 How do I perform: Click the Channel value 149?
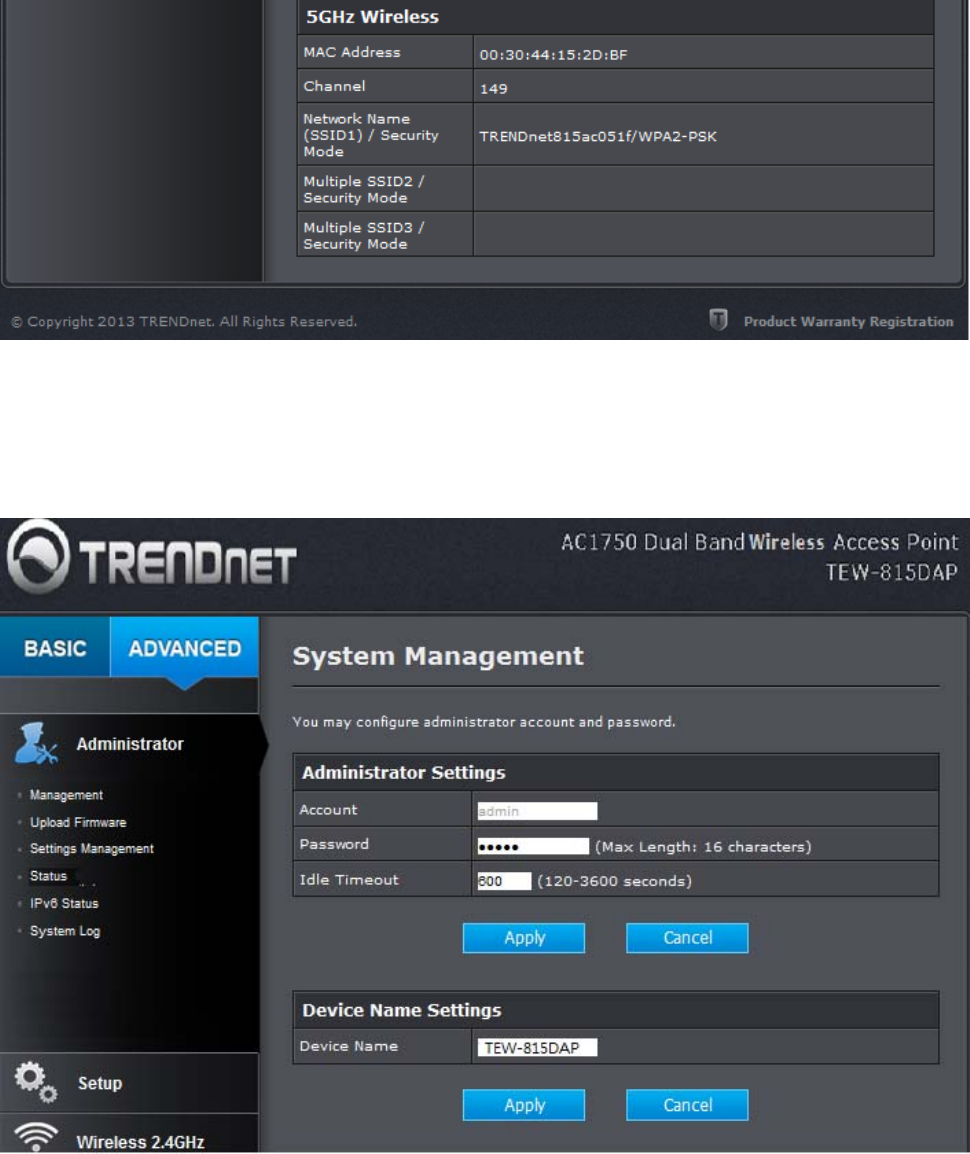point(493,88)
